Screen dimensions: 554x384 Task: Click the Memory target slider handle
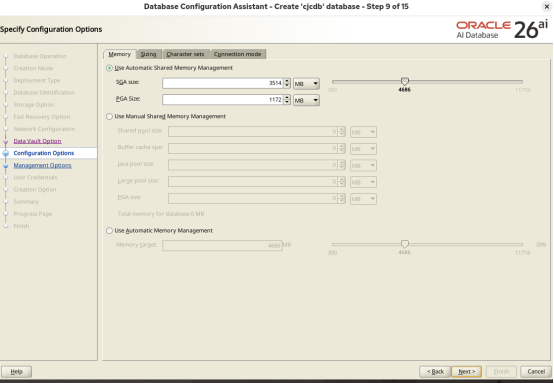click(x=405, y=244)
